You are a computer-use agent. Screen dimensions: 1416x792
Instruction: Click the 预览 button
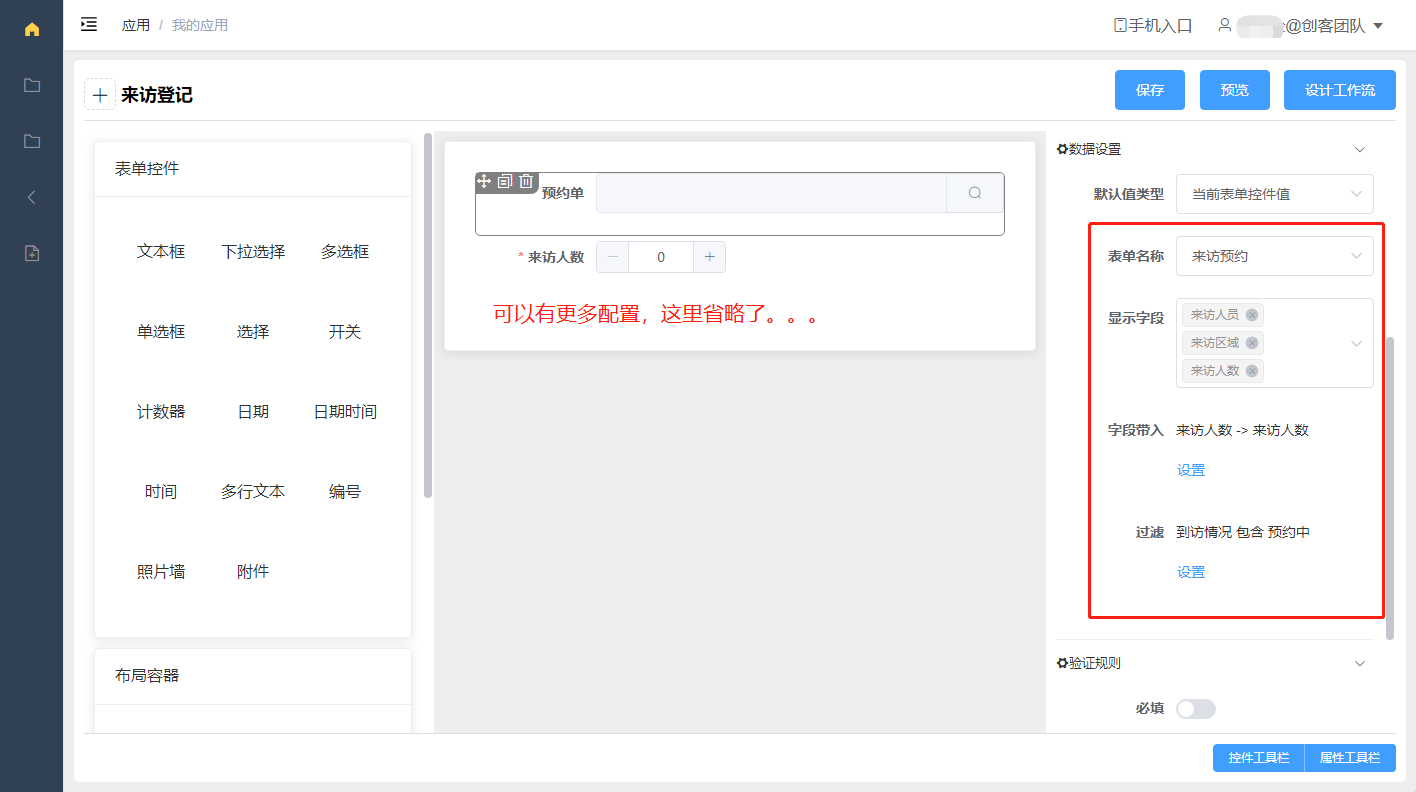coord(1235,90)
